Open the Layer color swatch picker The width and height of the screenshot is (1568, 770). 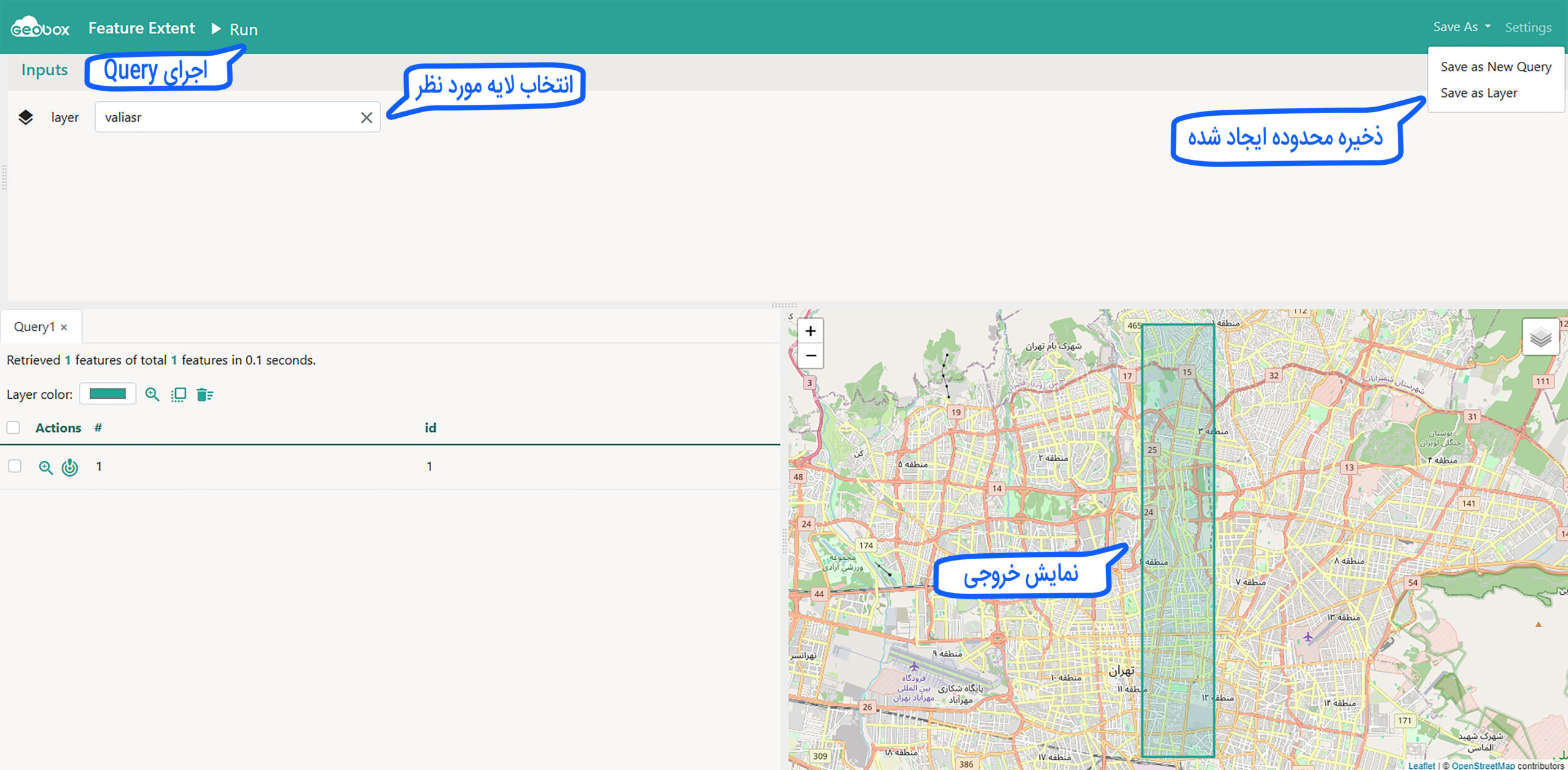pos(108,394)
